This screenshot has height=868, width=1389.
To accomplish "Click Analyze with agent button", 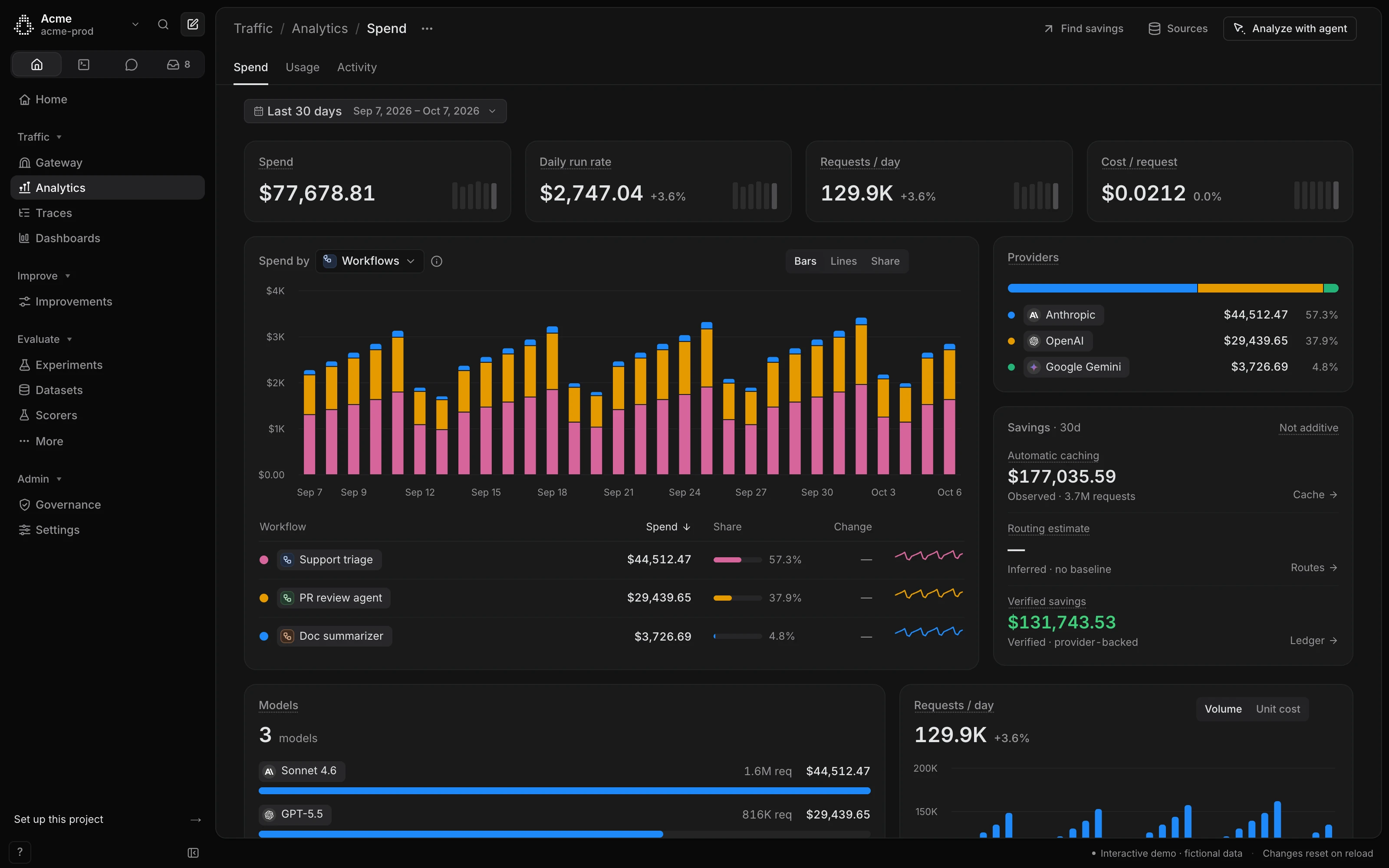I will [1290, 29].
